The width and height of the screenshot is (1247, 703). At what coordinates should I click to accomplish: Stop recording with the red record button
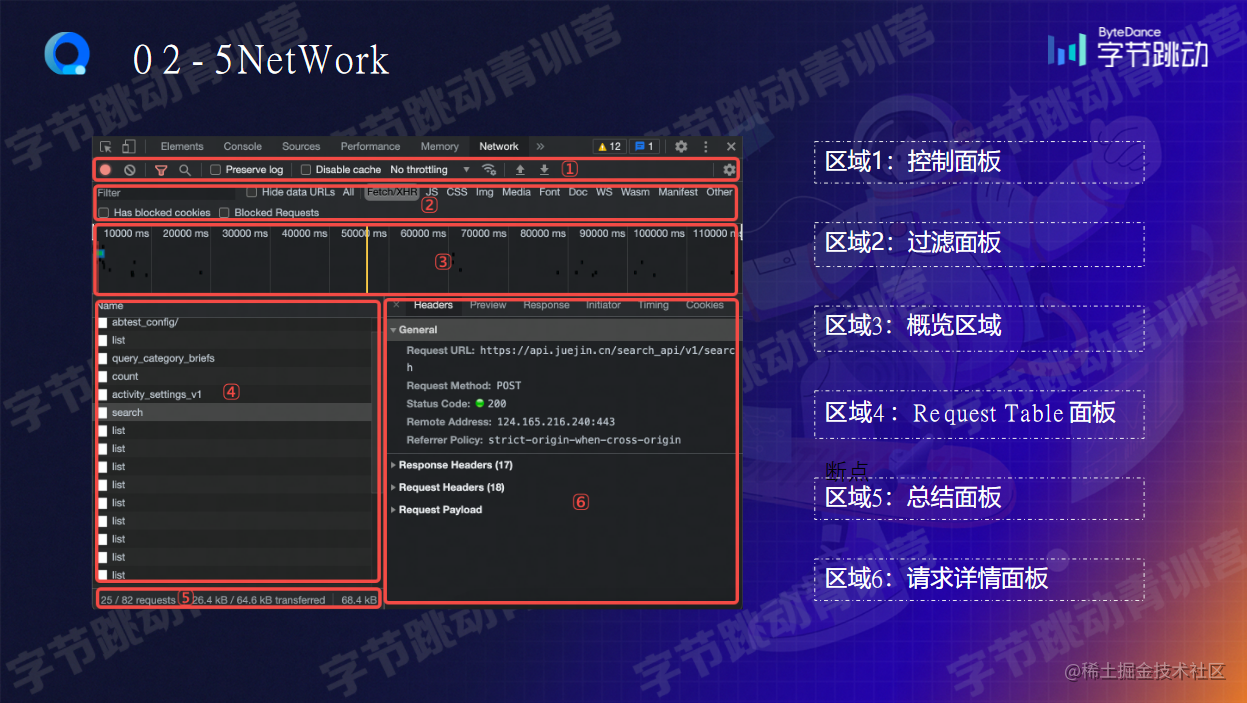(105, 170)
